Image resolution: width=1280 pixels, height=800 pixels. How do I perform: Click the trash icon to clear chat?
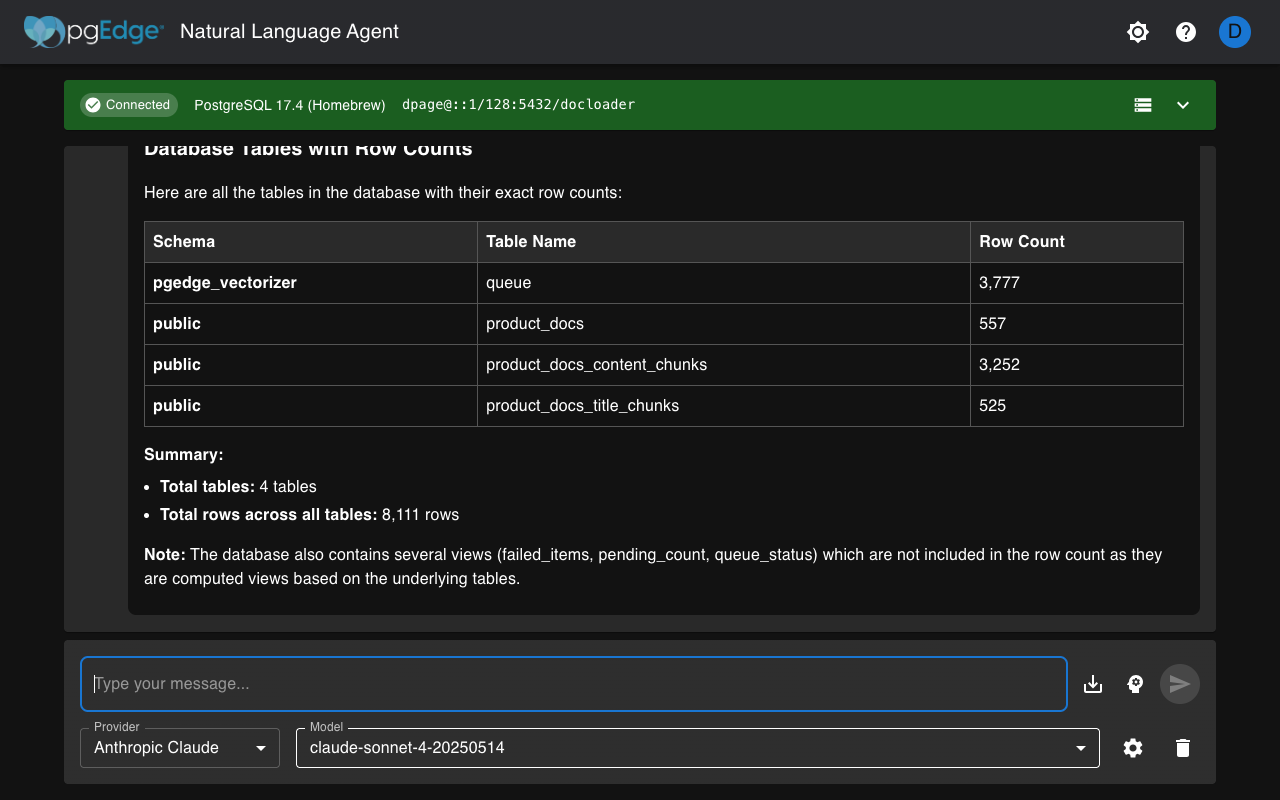(x=1183, y=748)
